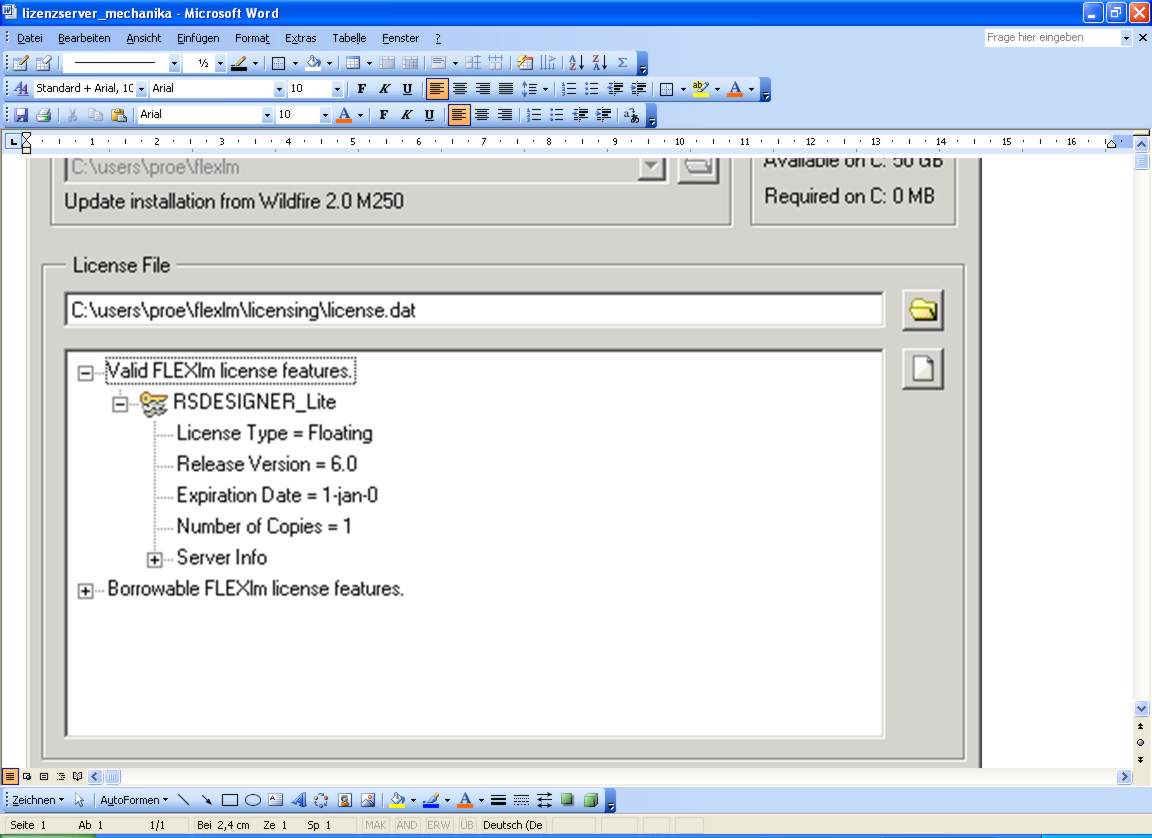Toggle MAK macro recording in status bar
This screenshot has height=838, width=1152.
point(375,825)
